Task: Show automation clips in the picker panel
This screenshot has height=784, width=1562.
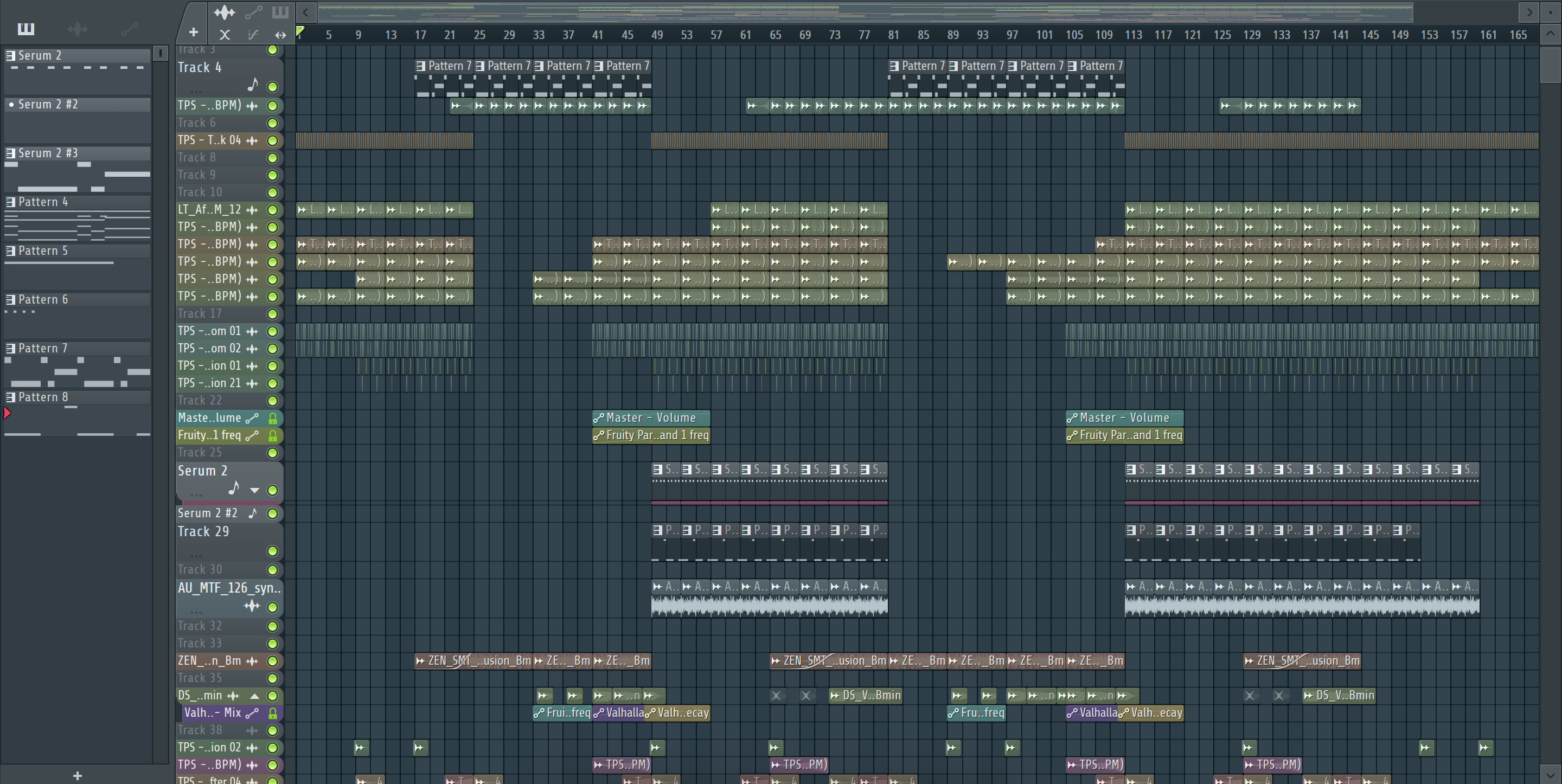Action: [129, 29]
